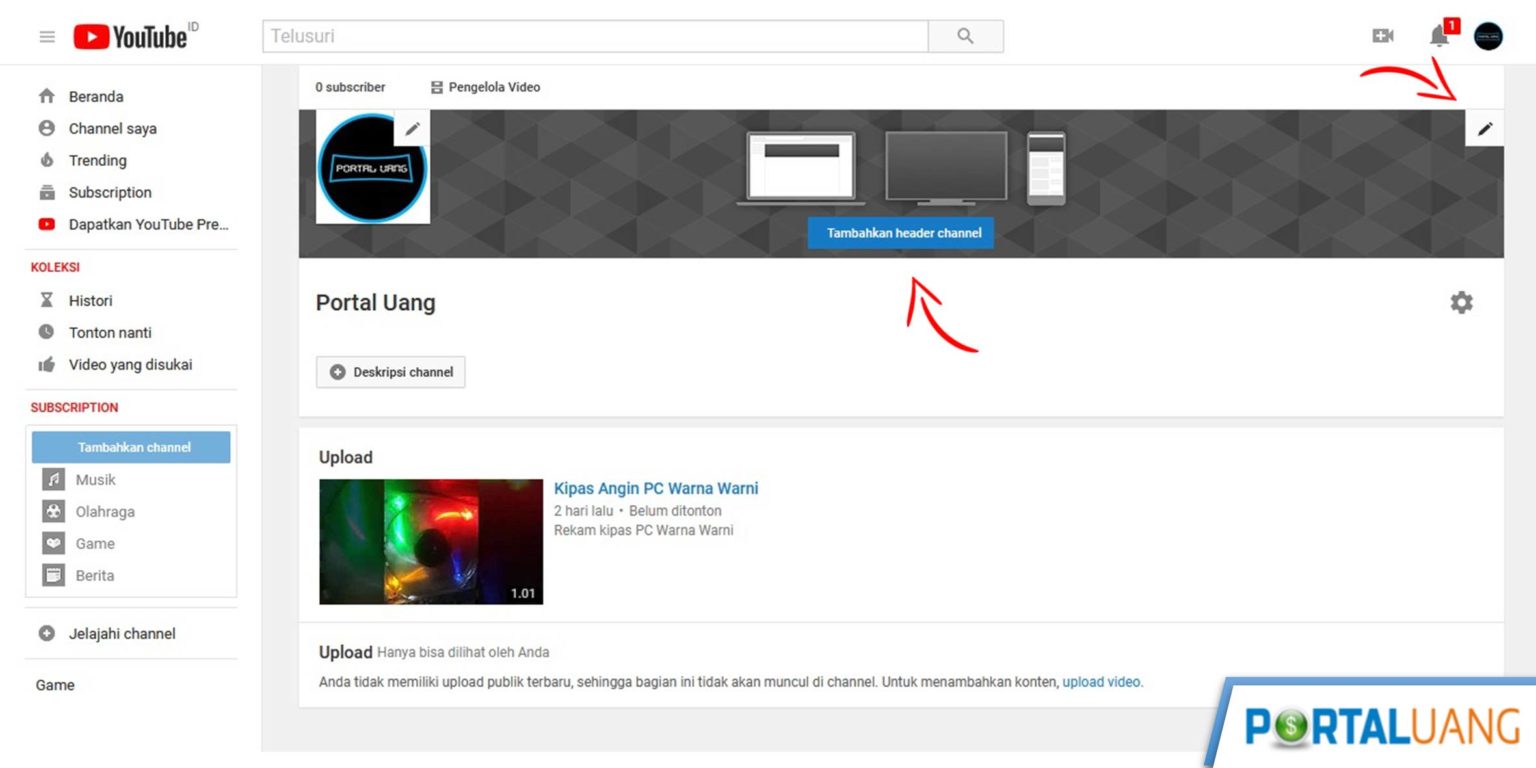1536x768 pixels.
Task: Click the Subscription stack icon
Action: (x=46, y=192)
